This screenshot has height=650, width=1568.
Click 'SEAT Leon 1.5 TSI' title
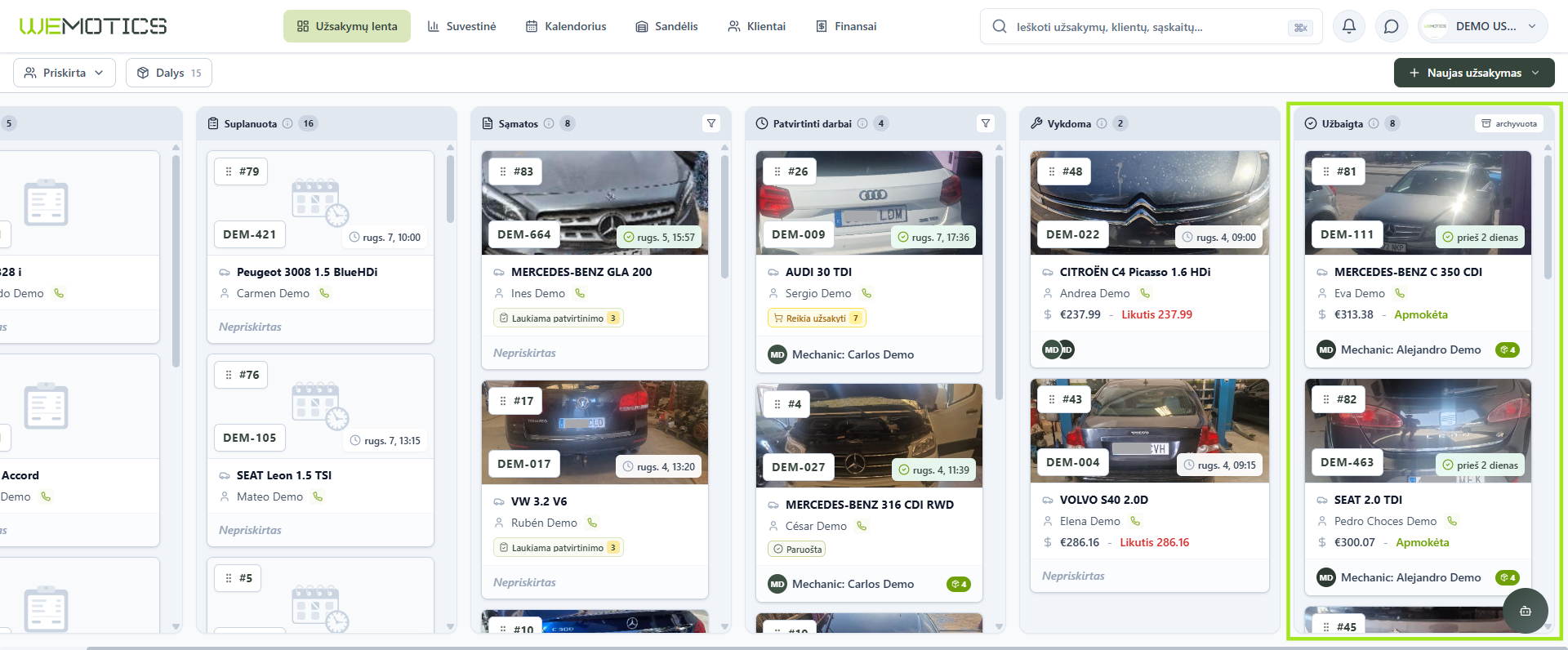coord(284,475)
